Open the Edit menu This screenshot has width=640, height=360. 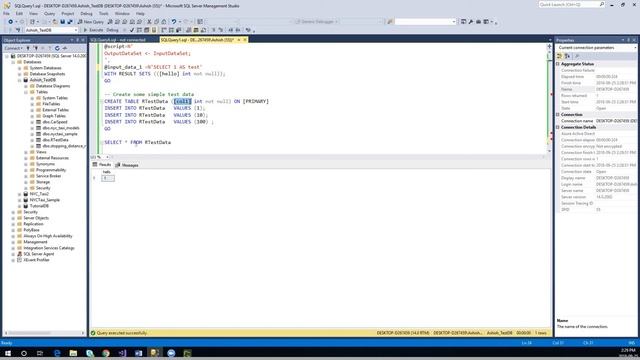point(19,13)
